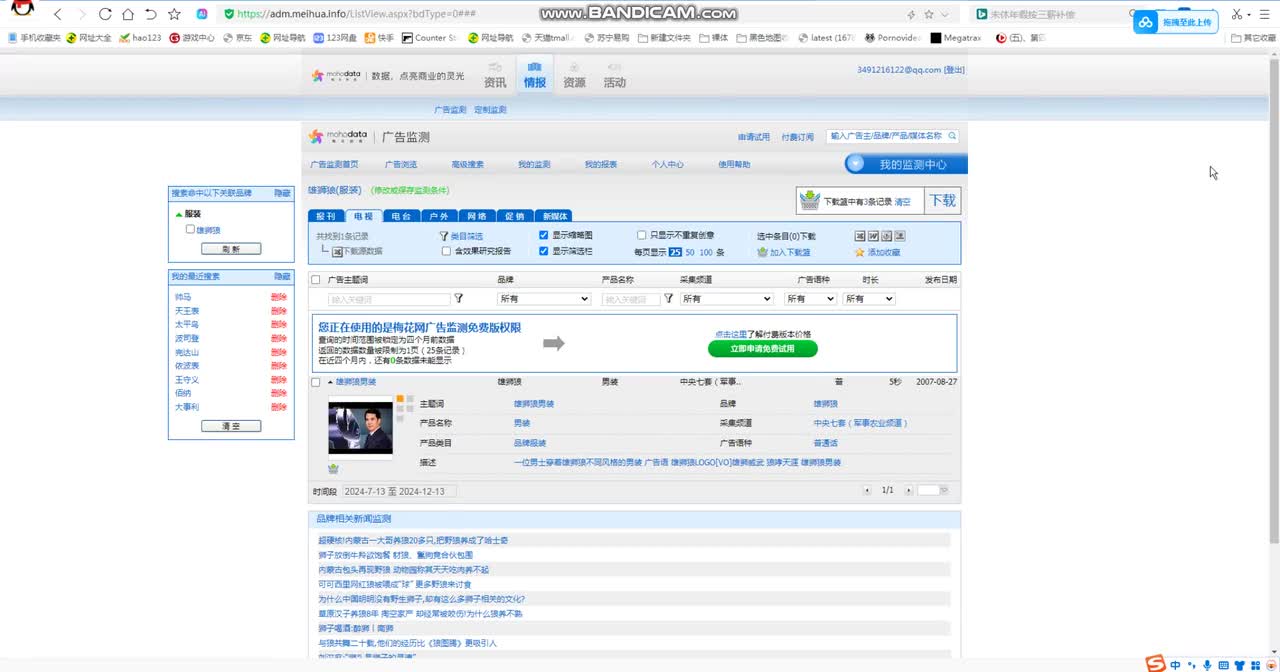Image resolution: width=1280 pixels, height=672 pixels.
Task: Tick the 雄狮狼 checkbox under 服装
Action: pos(190,229)
